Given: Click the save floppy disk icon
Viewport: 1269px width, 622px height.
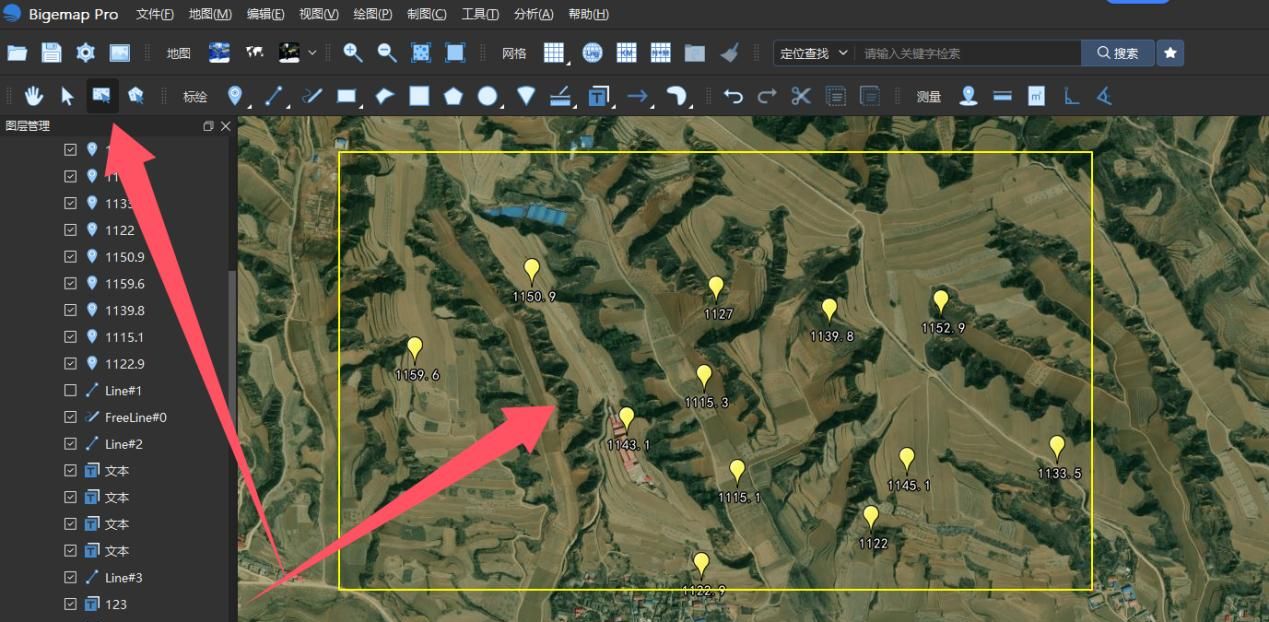Looking at the screenshot, I should [x=51, y=53].
